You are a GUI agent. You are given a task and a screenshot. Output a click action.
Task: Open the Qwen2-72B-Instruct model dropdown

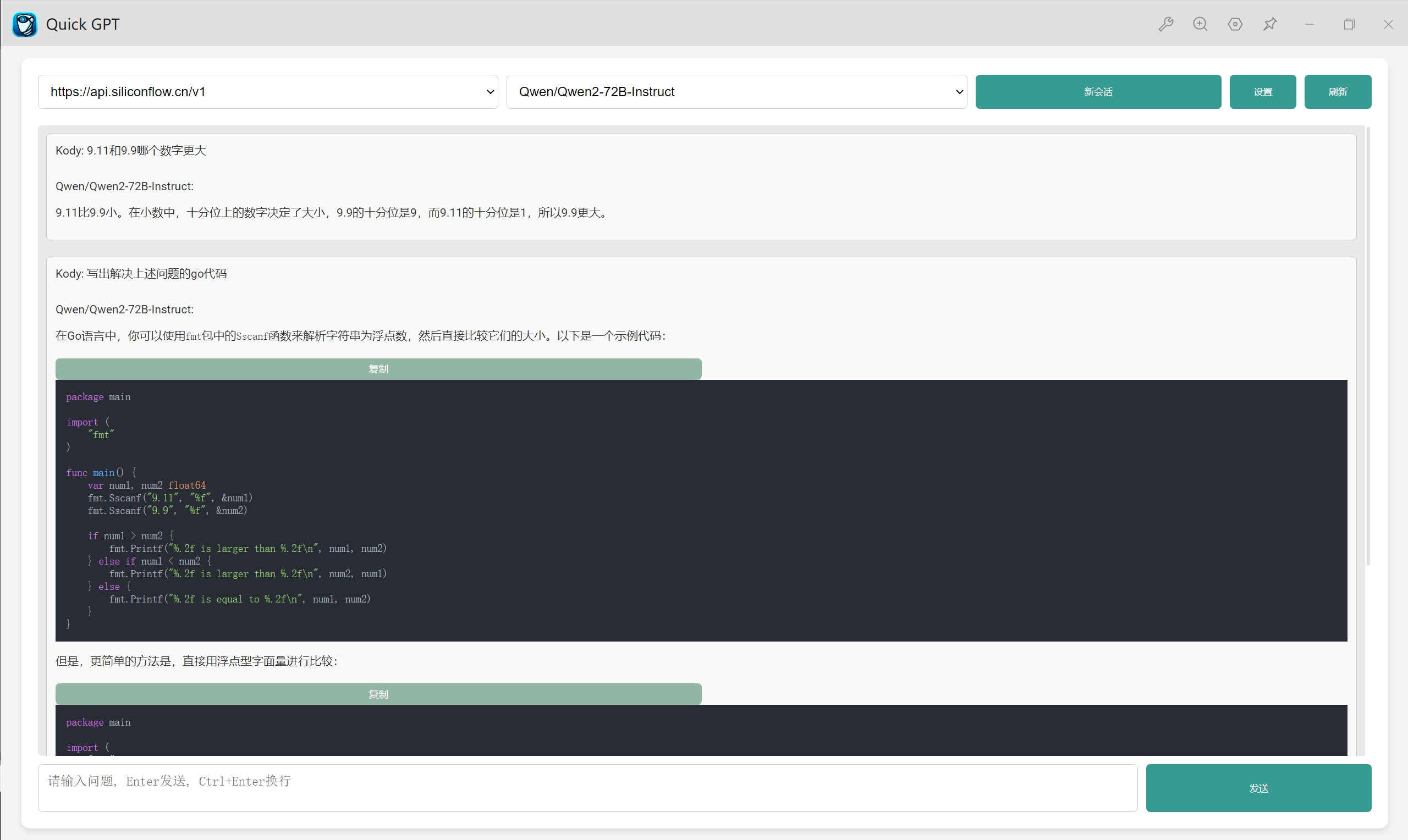click(736, 92)
